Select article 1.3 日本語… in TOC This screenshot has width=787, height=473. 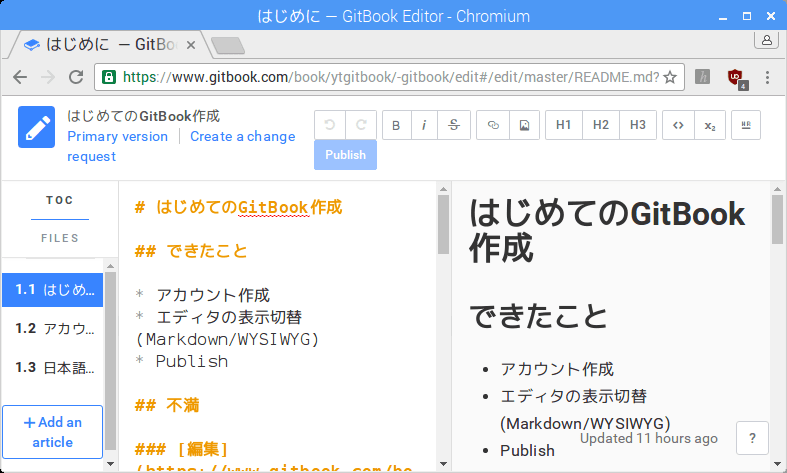click(53, 368)
